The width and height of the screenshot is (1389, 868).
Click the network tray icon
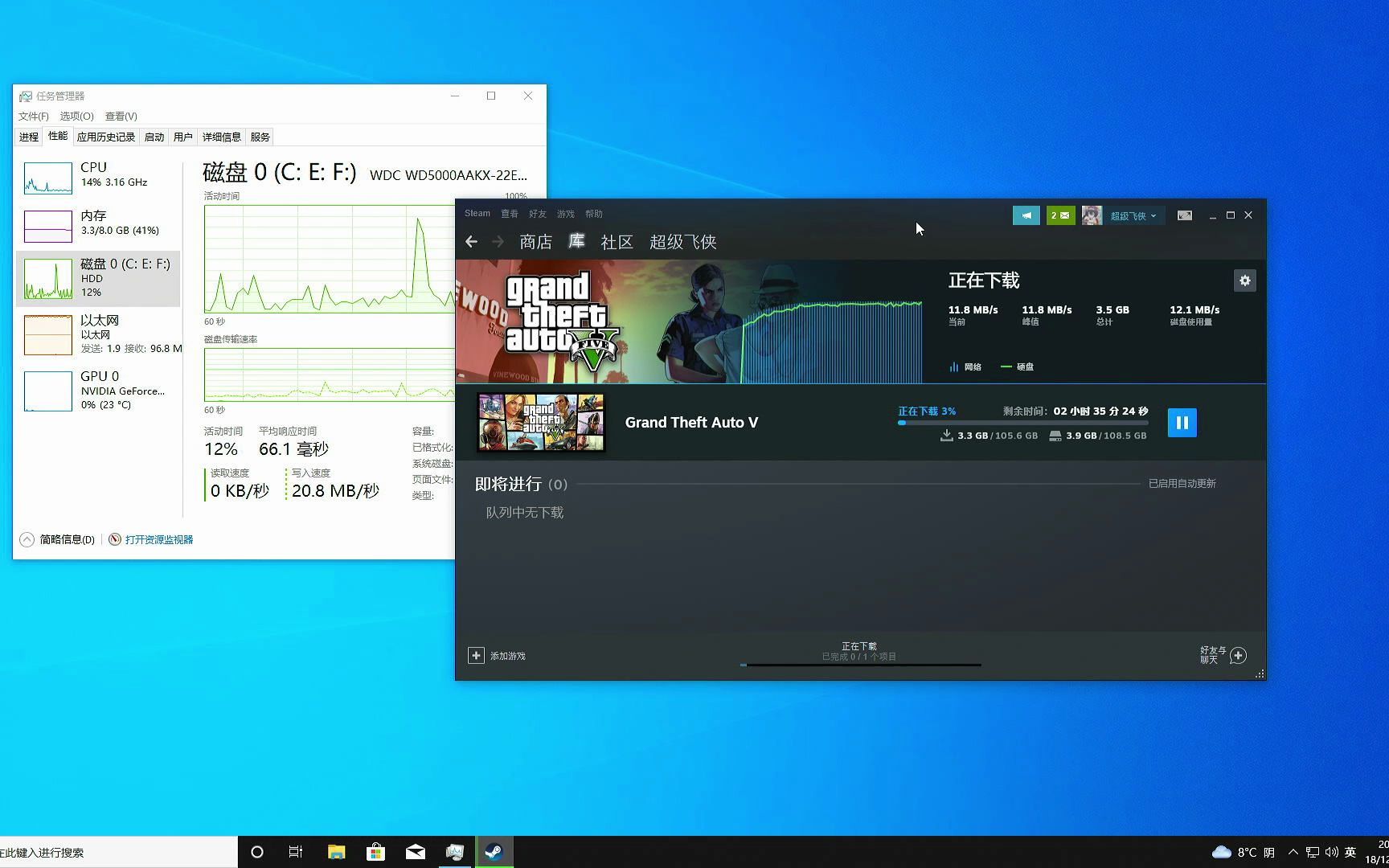1313,852
